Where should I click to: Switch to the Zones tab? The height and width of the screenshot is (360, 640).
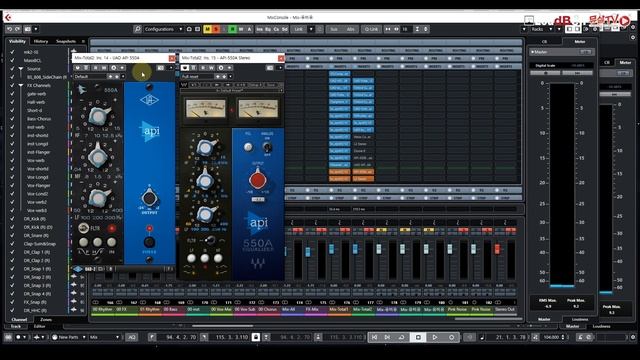point(46,320)
